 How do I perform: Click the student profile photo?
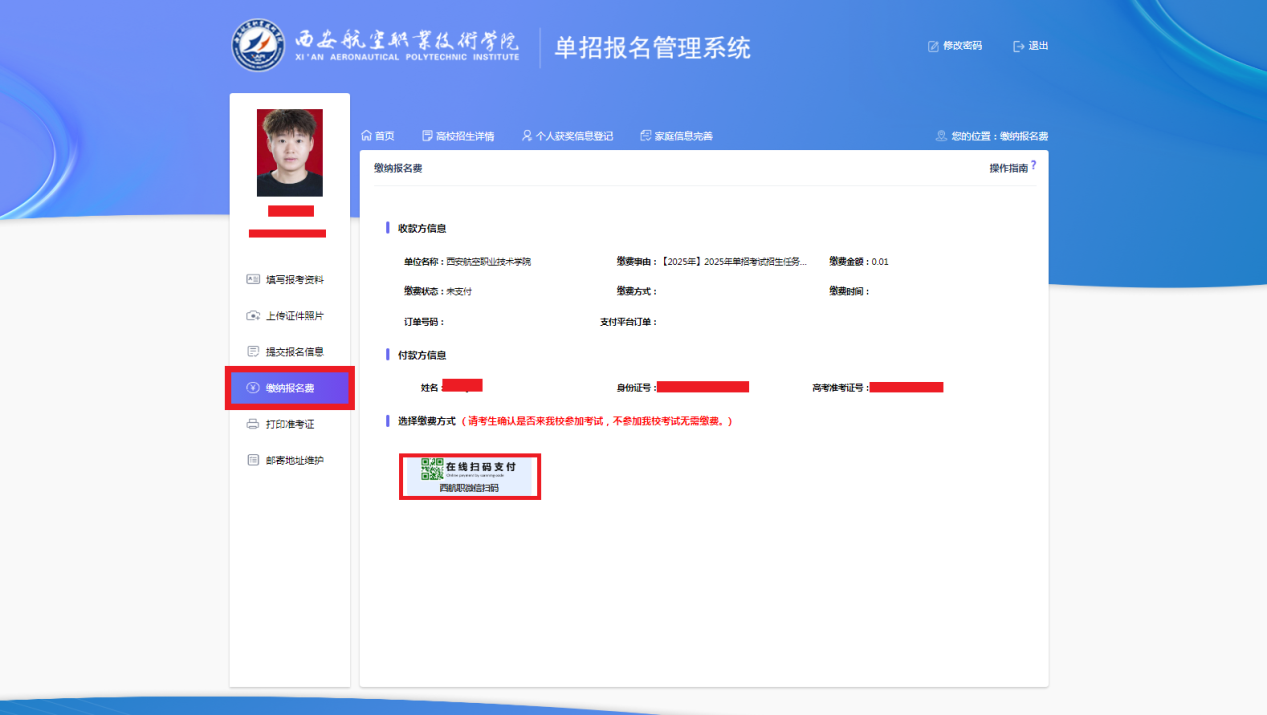click(290, 152)
